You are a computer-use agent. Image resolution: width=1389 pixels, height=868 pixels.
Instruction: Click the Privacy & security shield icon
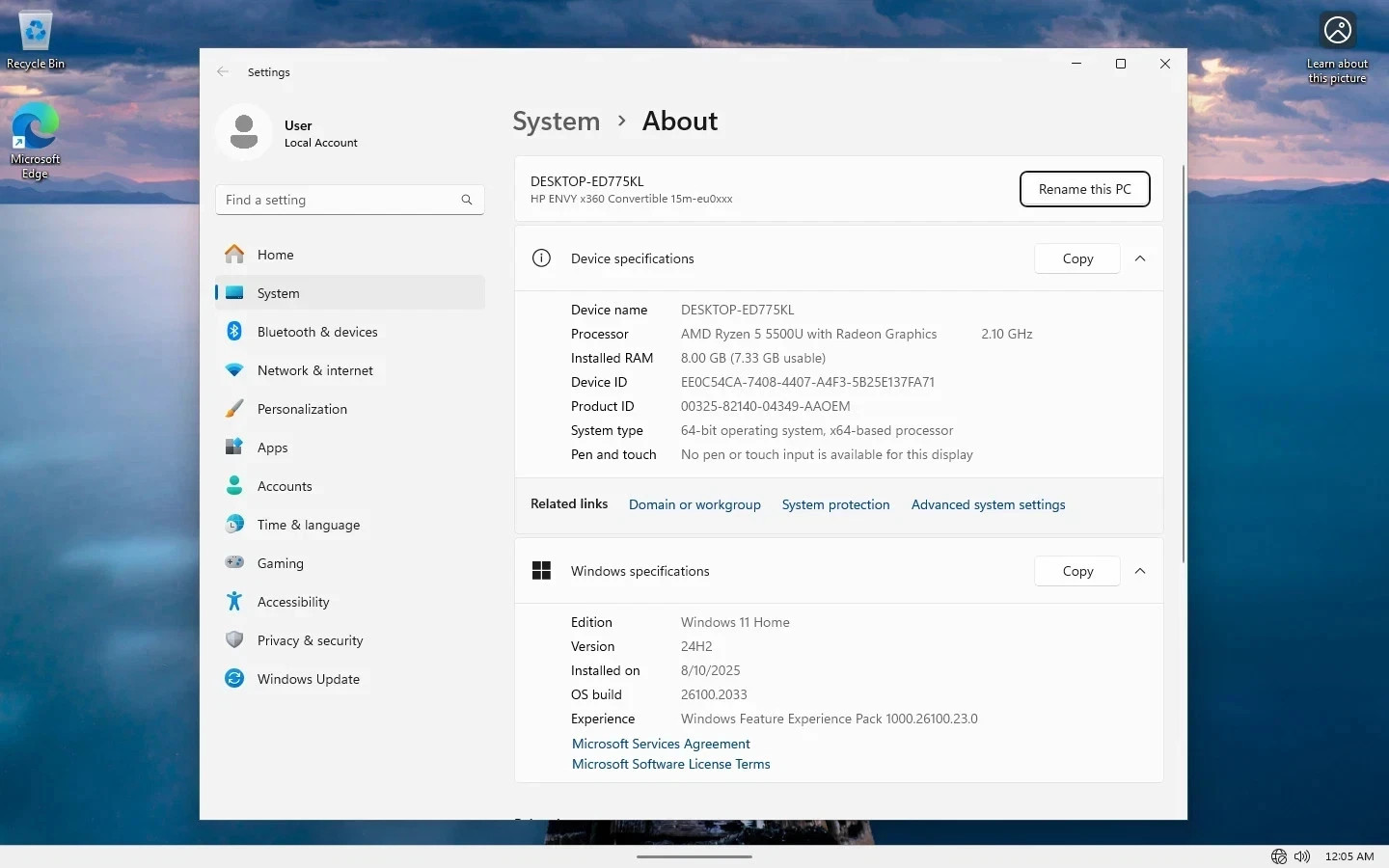click(x=234, y=639)
